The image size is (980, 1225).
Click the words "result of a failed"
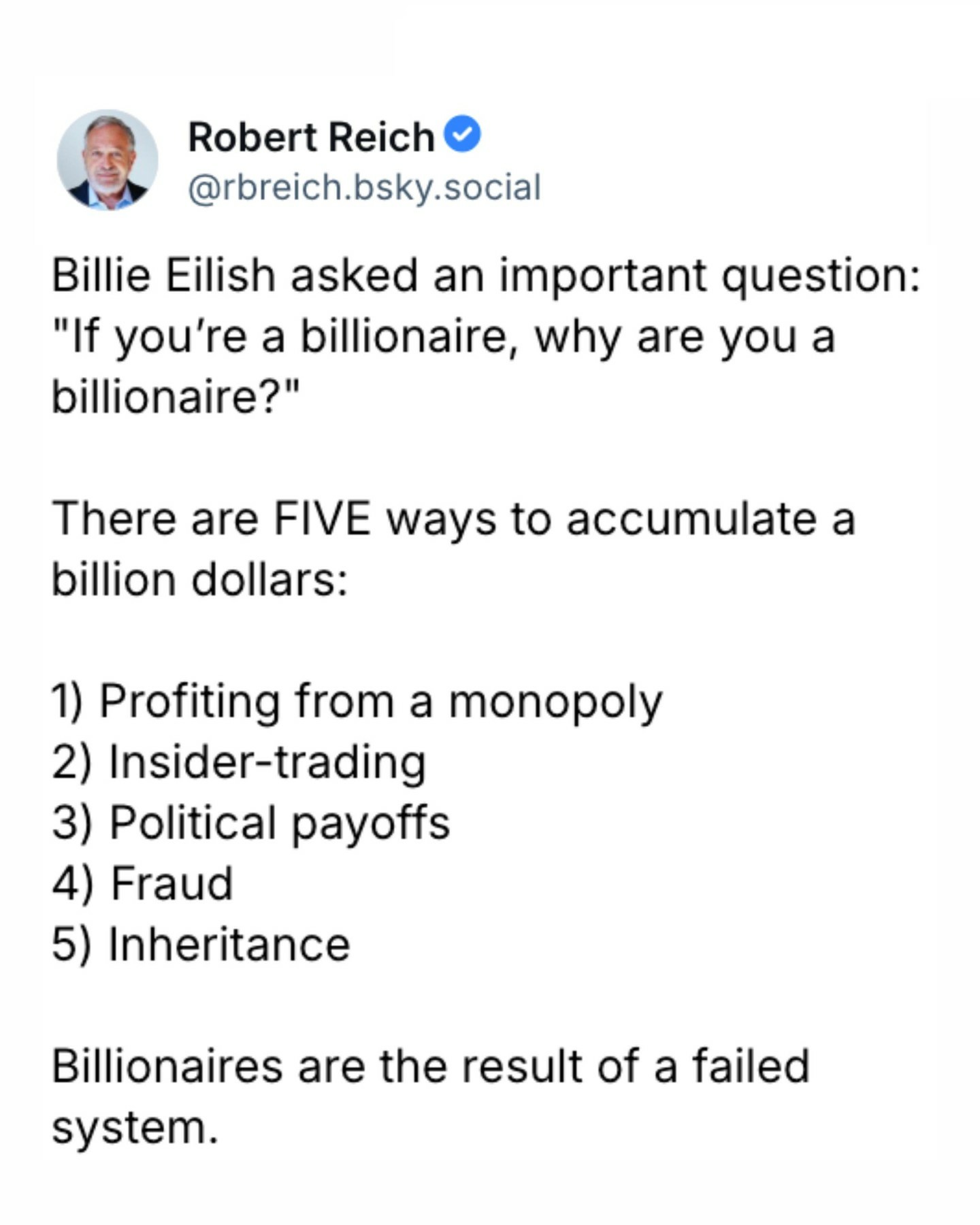click(636, 1066)
